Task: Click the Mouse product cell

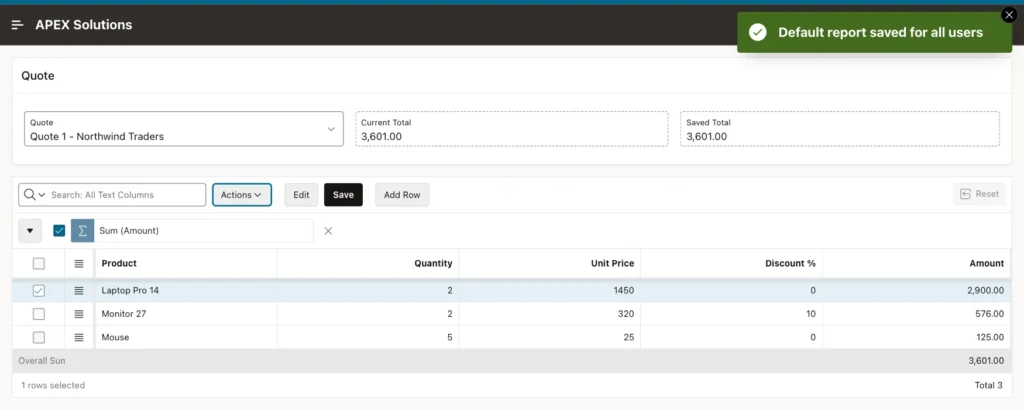Action: tap(185, 338)
